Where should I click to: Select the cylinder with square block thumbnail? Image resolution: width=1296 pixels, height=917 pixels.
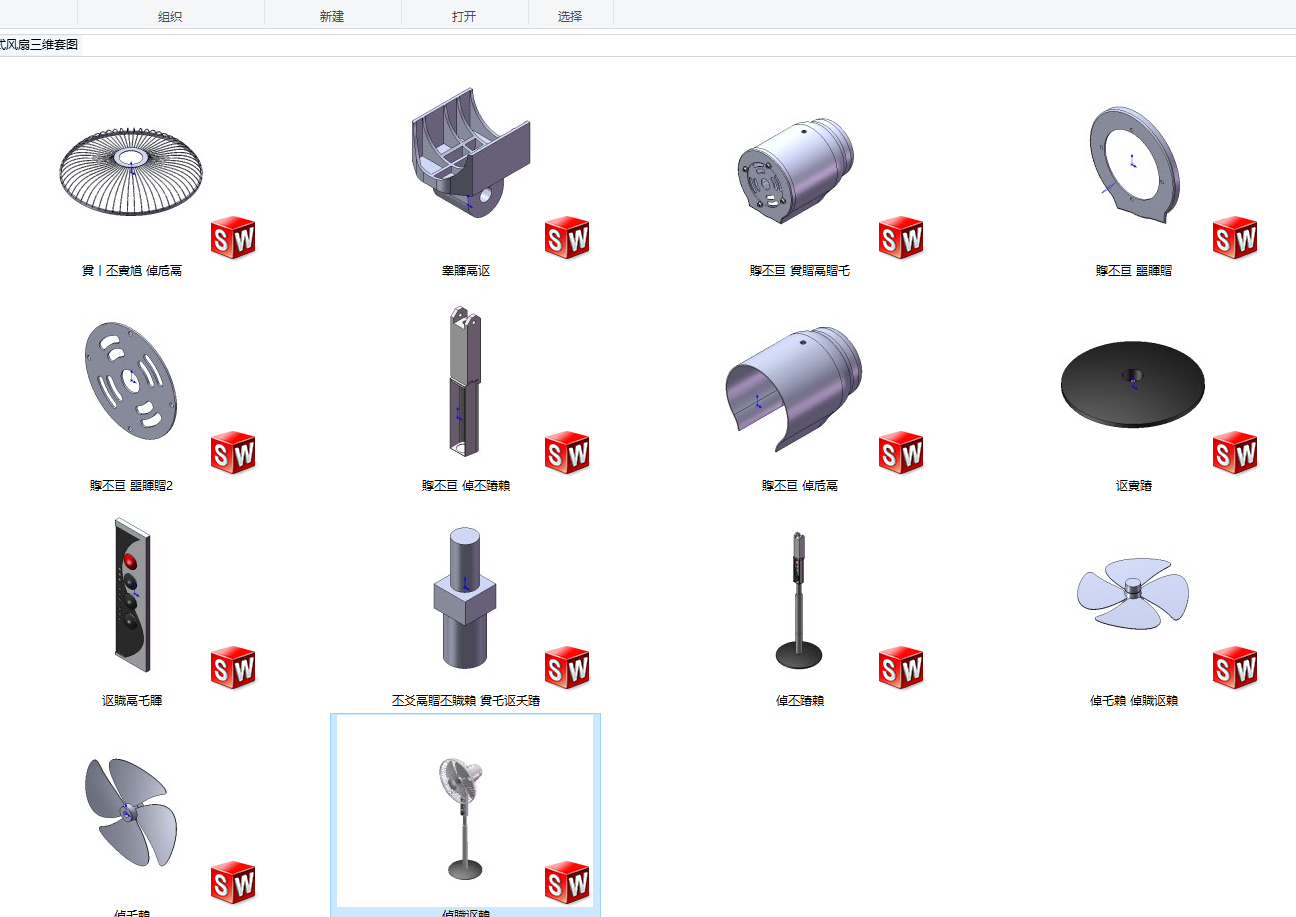465,597
